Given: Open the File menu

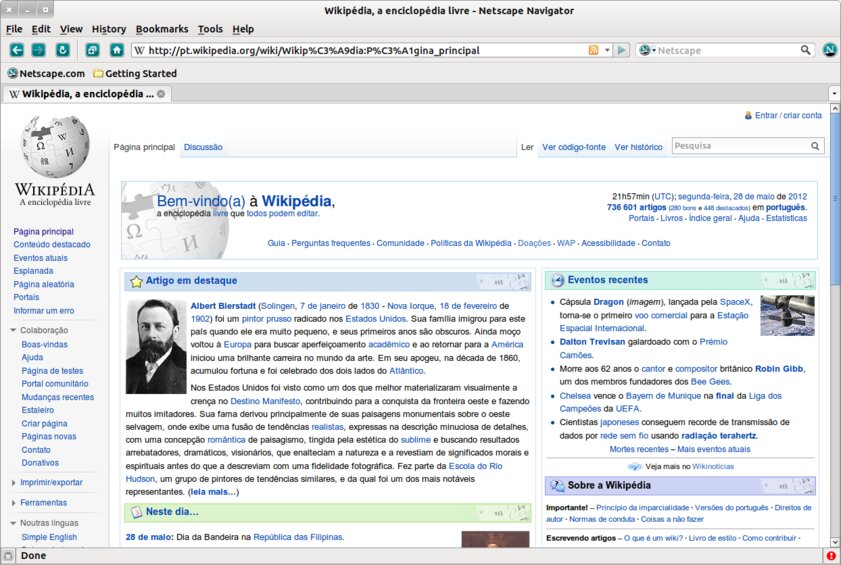Looking at the screenshot, I should click(x=14, y=29).
